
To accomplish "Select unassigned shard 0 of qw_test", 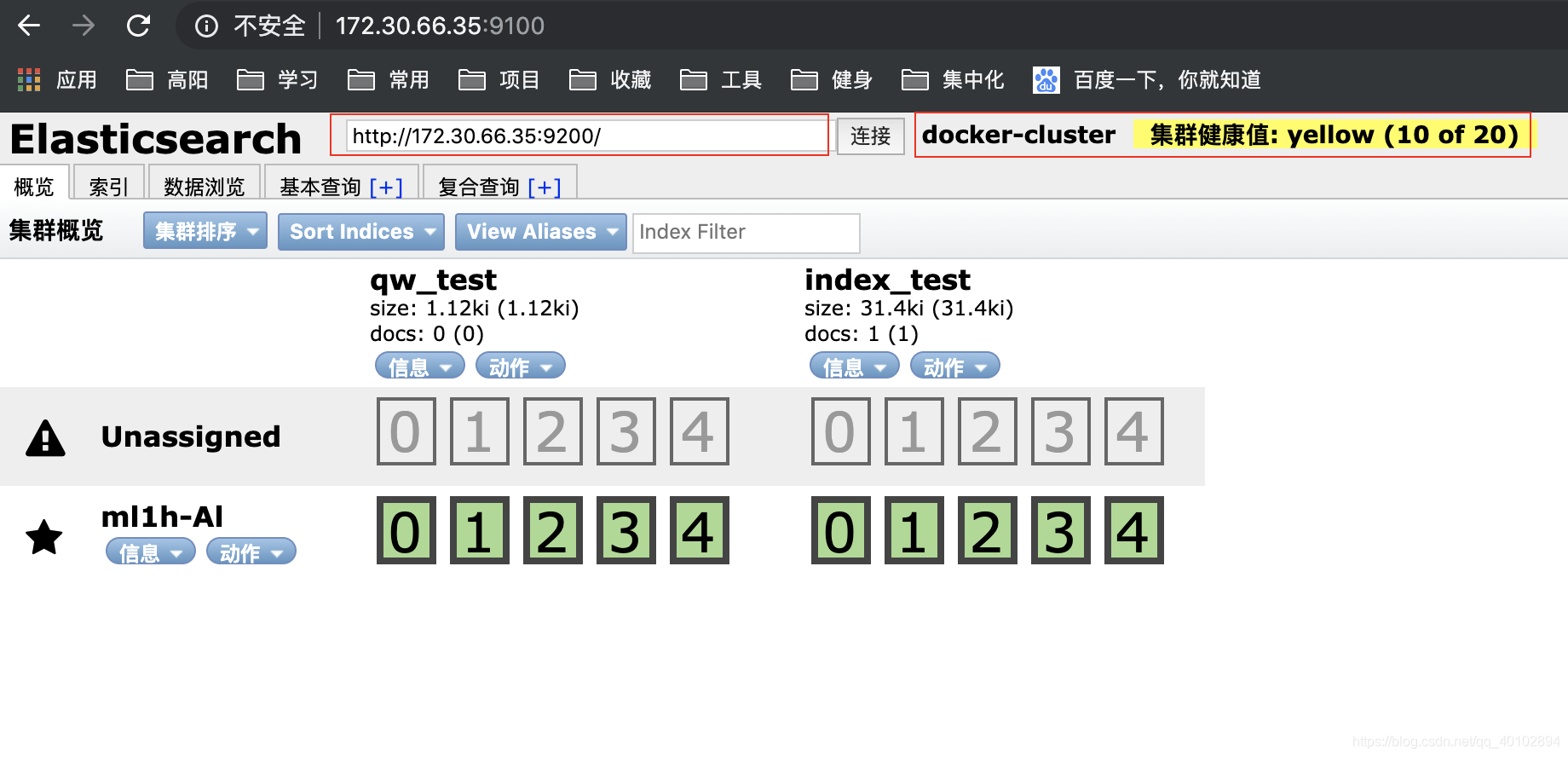I will (406, 431).
